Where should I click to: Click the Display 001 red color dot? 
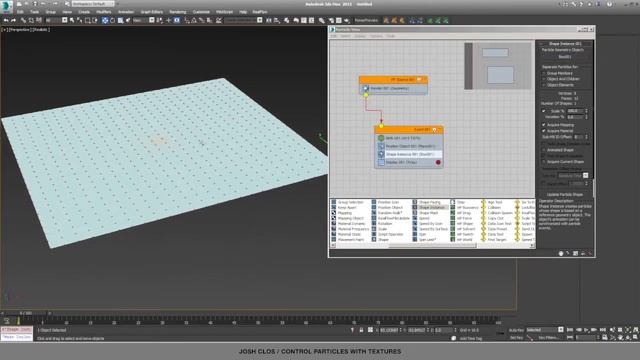coord(438,162)
